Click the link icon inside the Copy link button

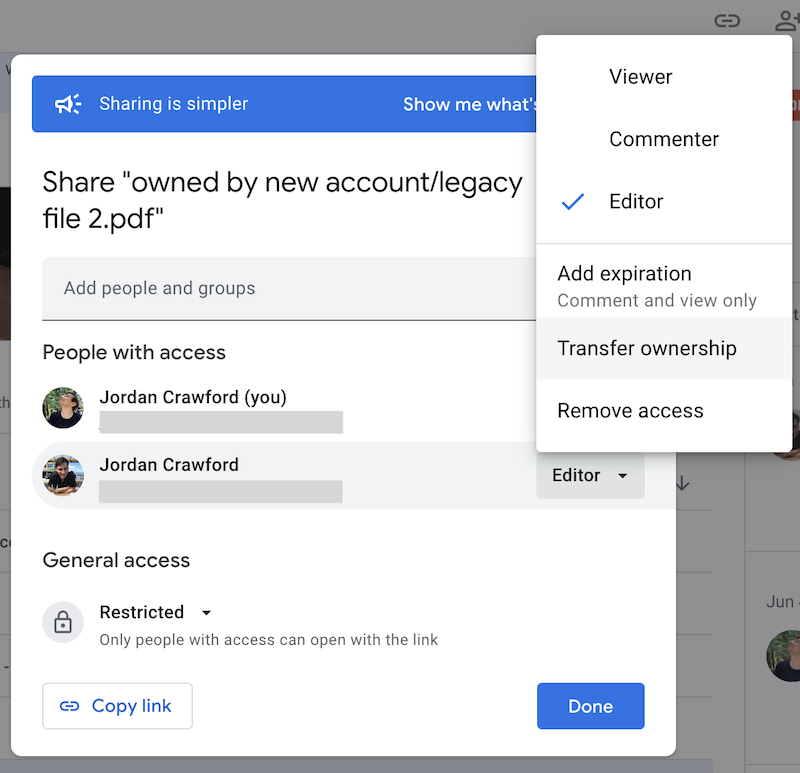tap(71, 706)
